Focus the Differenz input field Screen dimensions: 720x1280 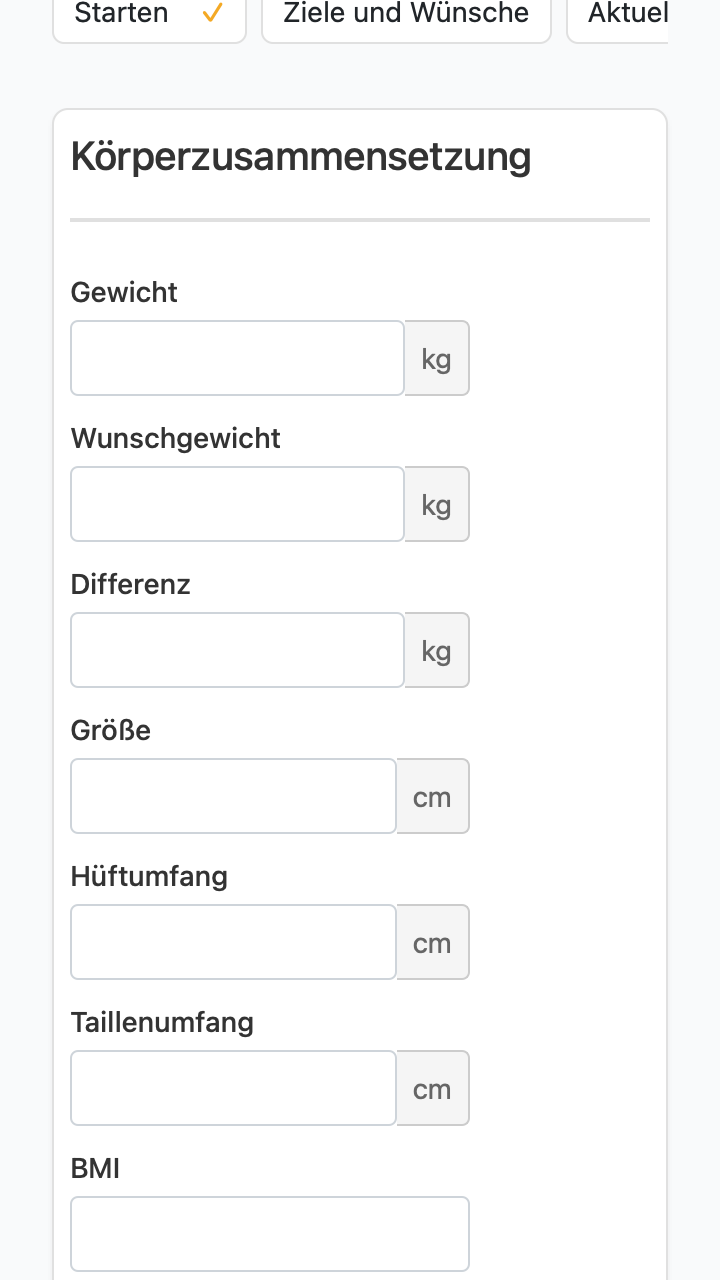click(237, 650)
